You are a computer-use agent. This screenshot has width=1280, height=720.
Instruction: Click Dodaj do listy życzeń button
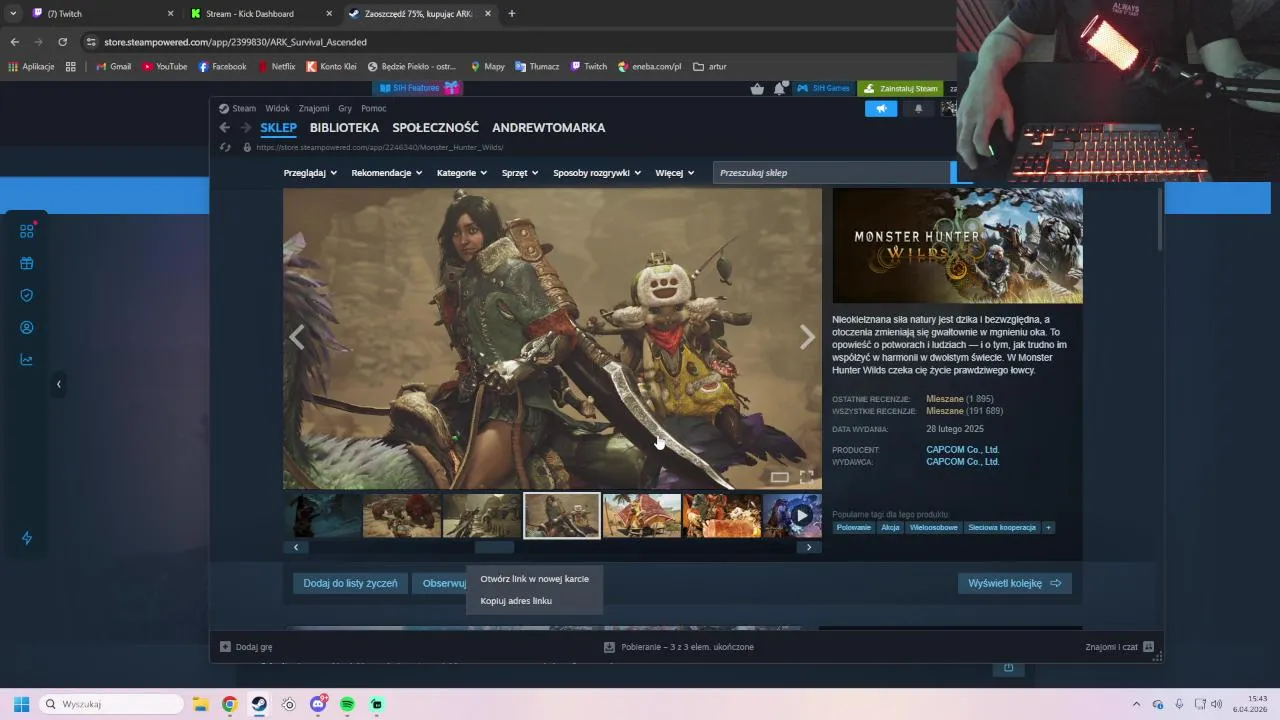click(x=350, y=583)
